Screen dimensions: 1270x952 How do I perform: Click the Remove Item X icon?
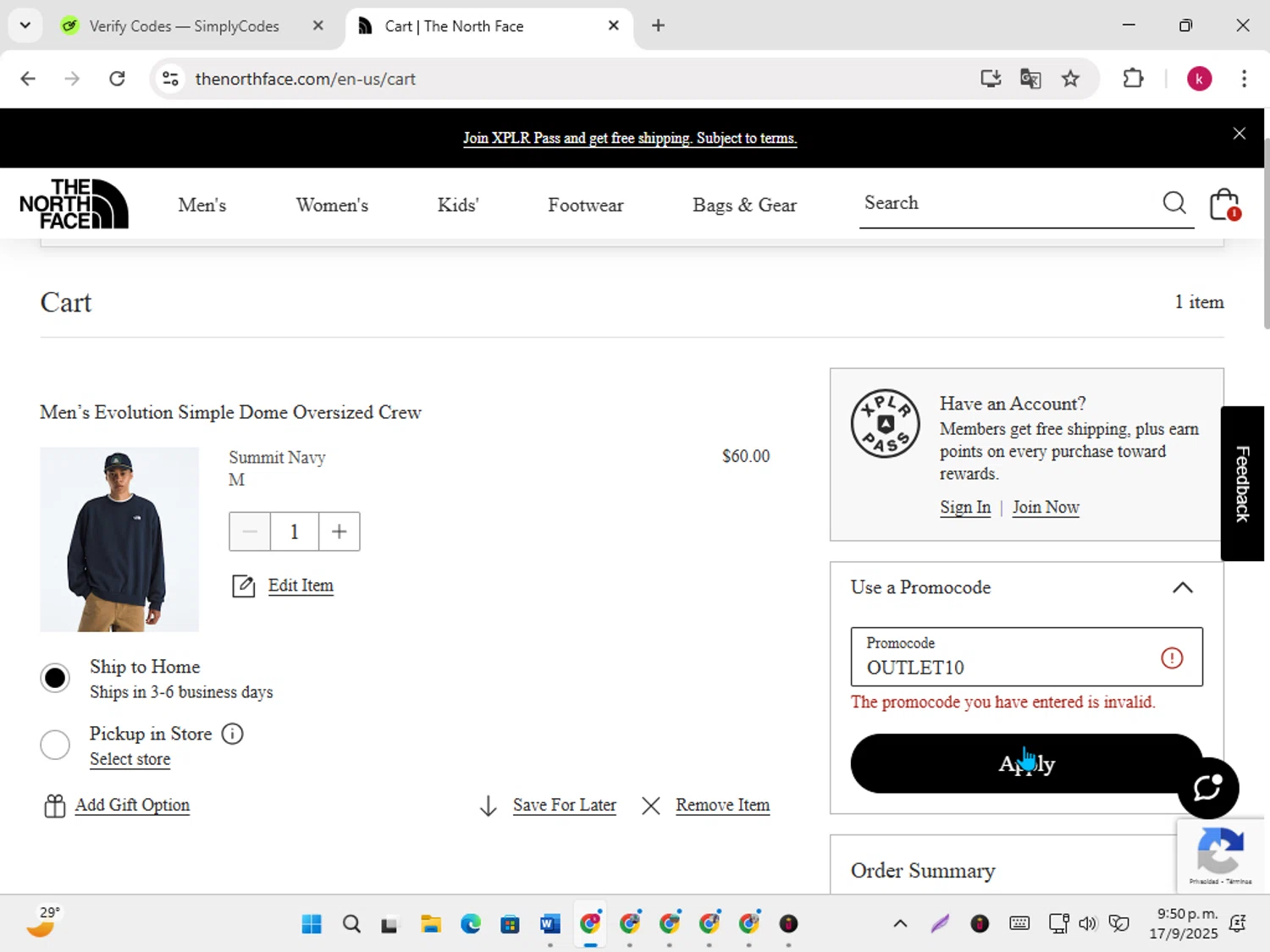650,806
